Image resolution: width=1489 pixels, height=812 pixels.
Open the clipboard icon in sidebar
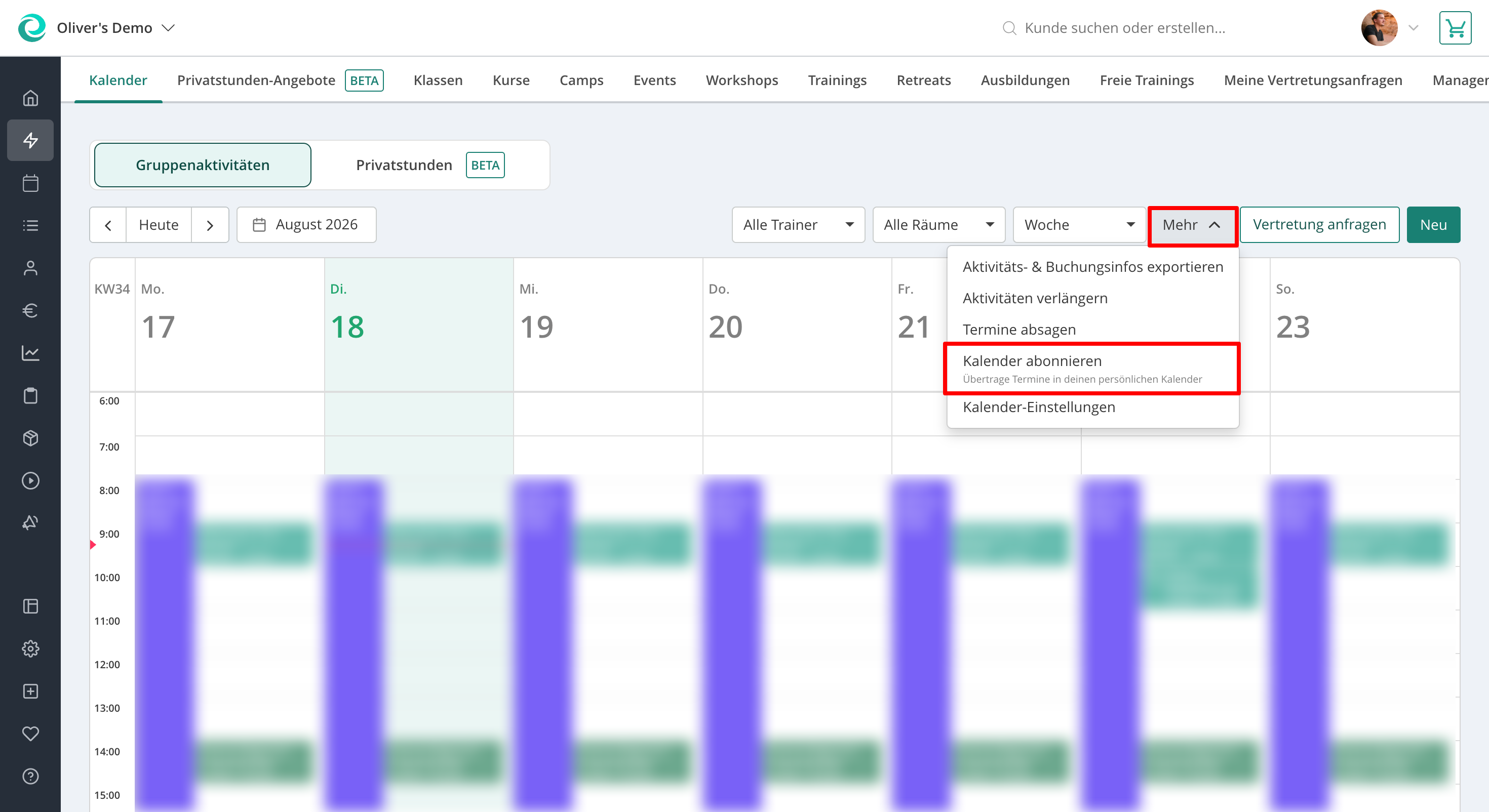(30, 396)
